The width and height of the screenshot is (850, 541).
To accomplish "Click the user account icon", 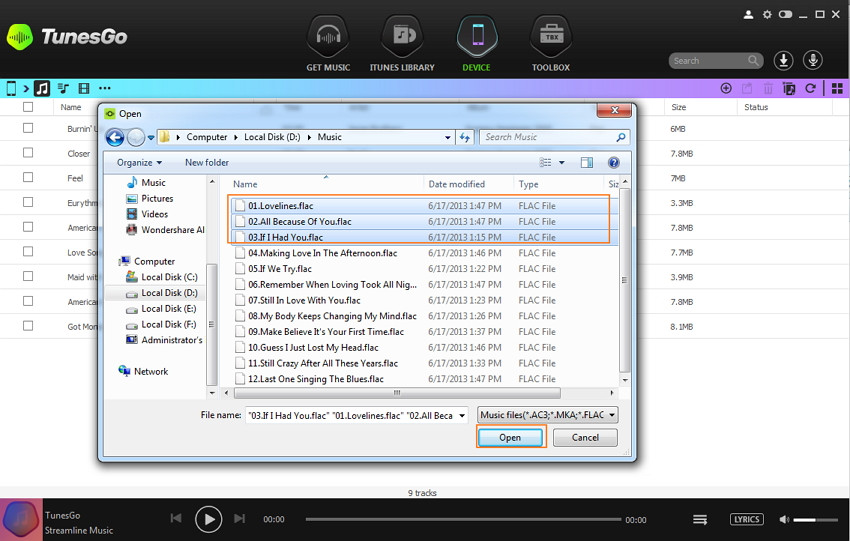I will pyautogui.click(x=748, y=15).
